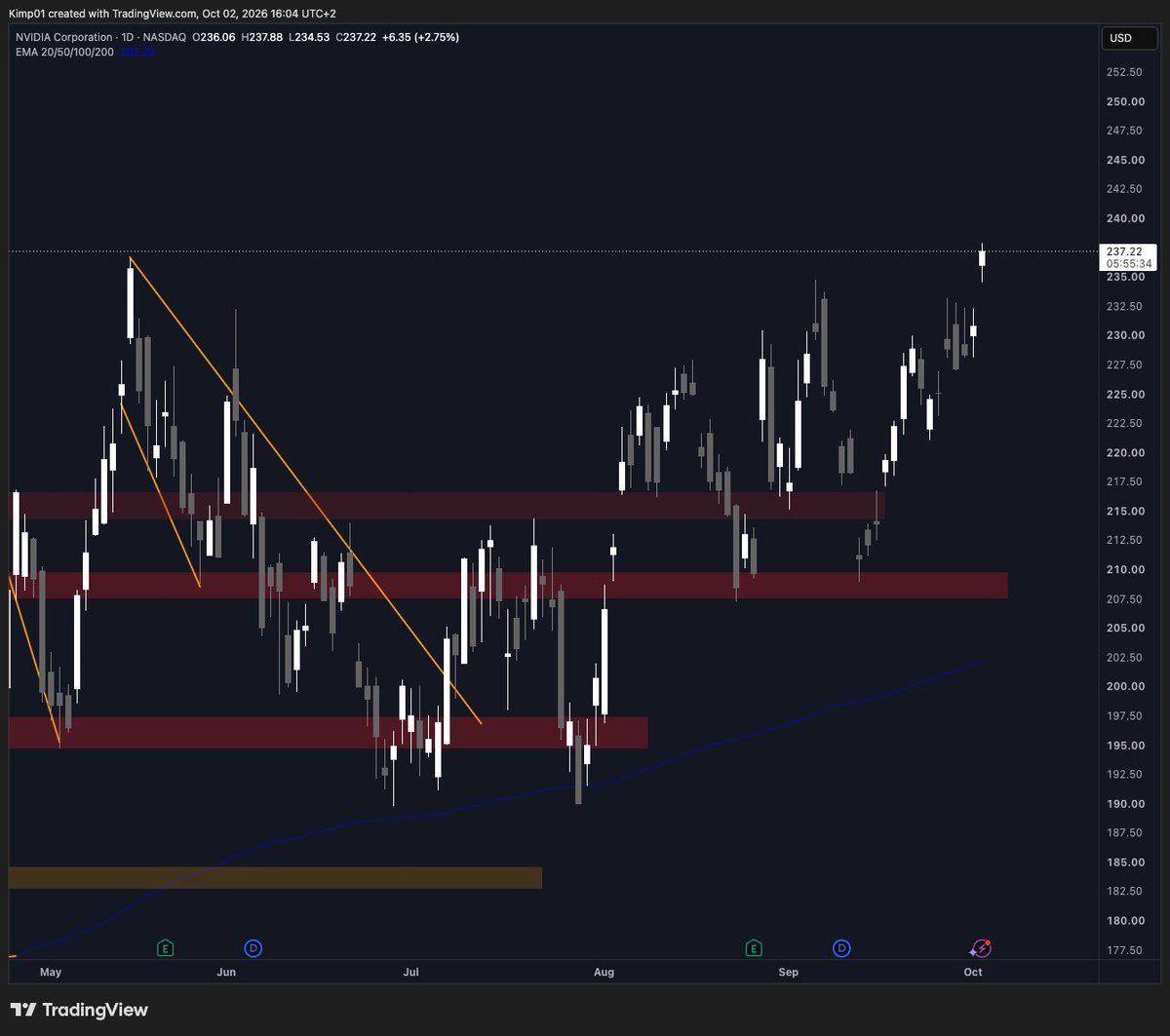Click the earnings E icon before Sep

(754, 947)
